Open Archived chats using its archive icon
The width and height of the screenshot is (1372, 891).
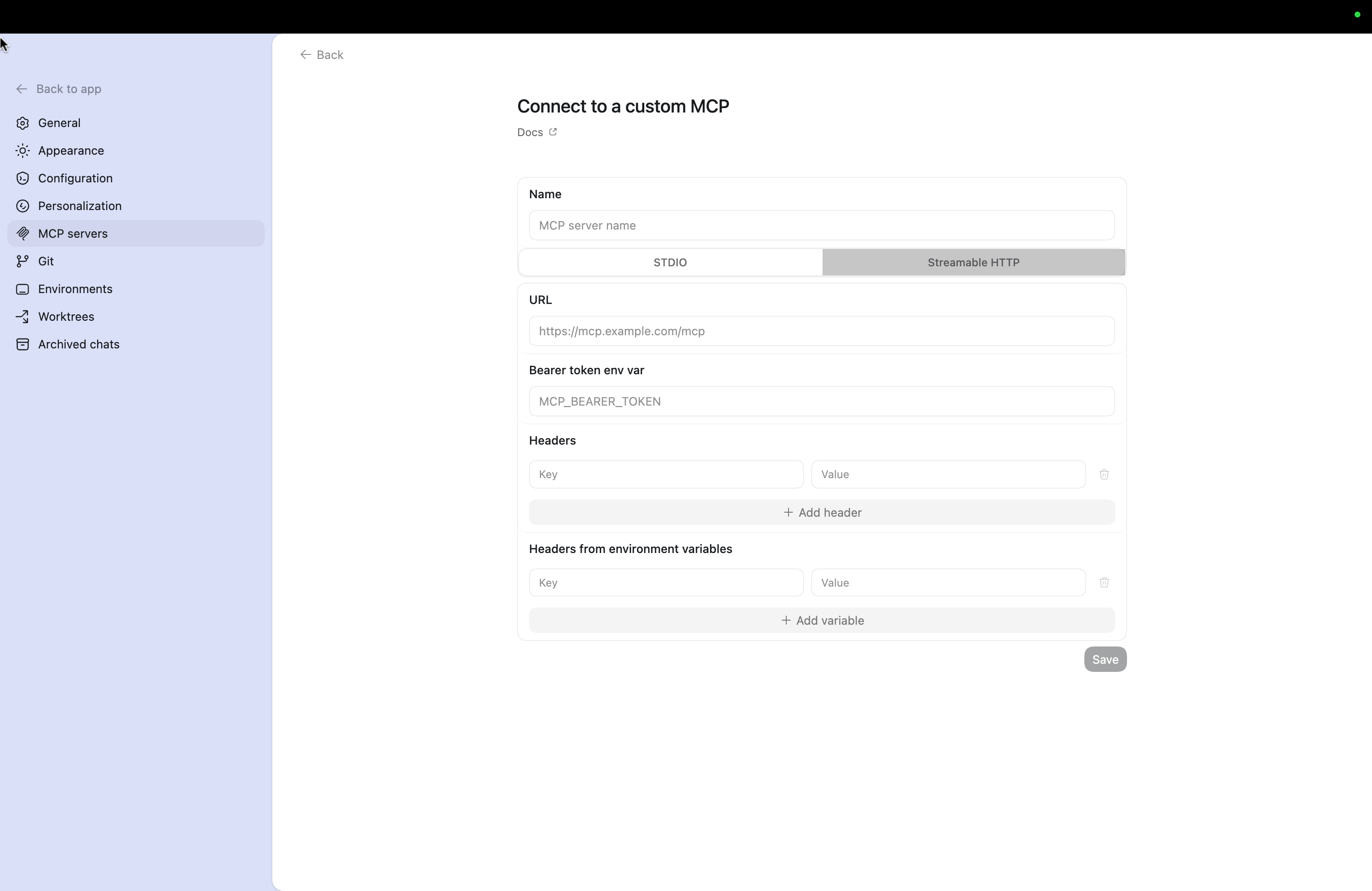23,344
